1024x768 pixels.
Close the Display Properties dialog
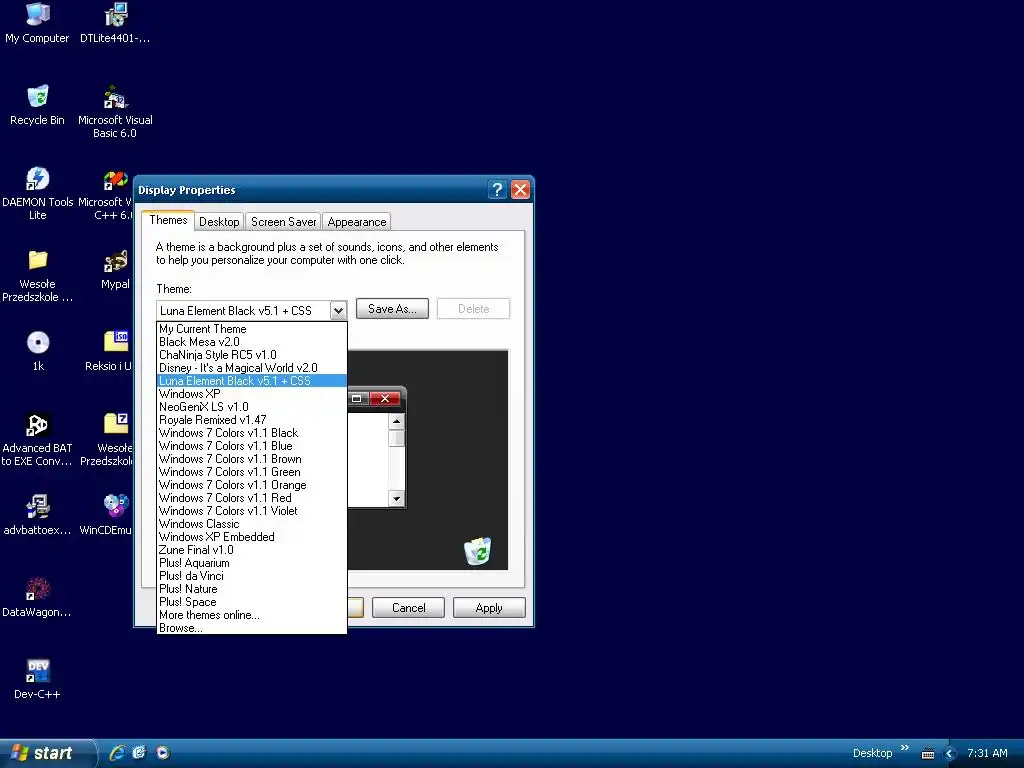click(x=520, y=190)
